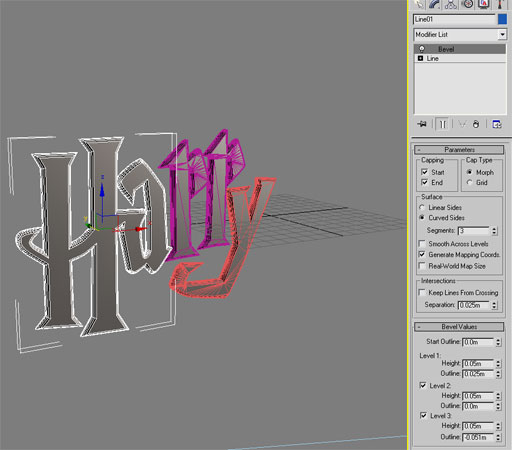Open the Motion panel tab
Image resolution: width=512 pixels, height=450 pixels.
coord(468,4)
